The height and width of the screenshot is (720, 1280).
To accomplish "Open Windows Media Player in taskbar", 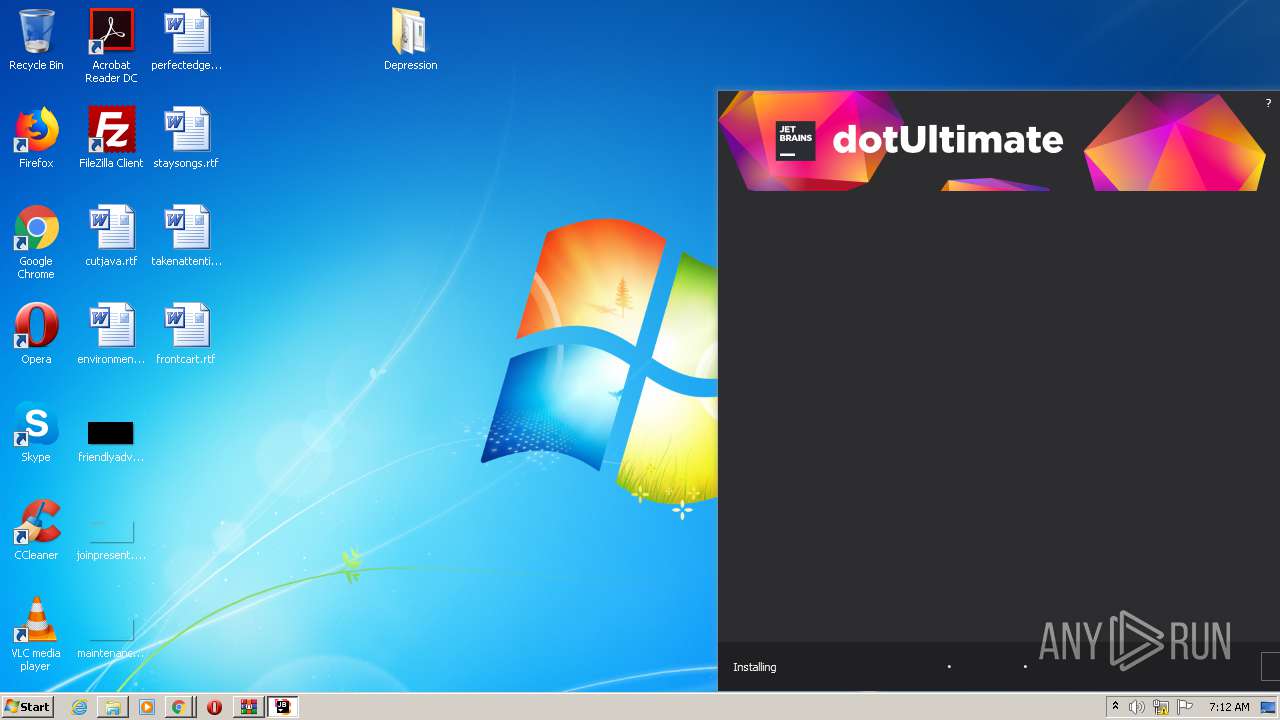I will (147, 707).
